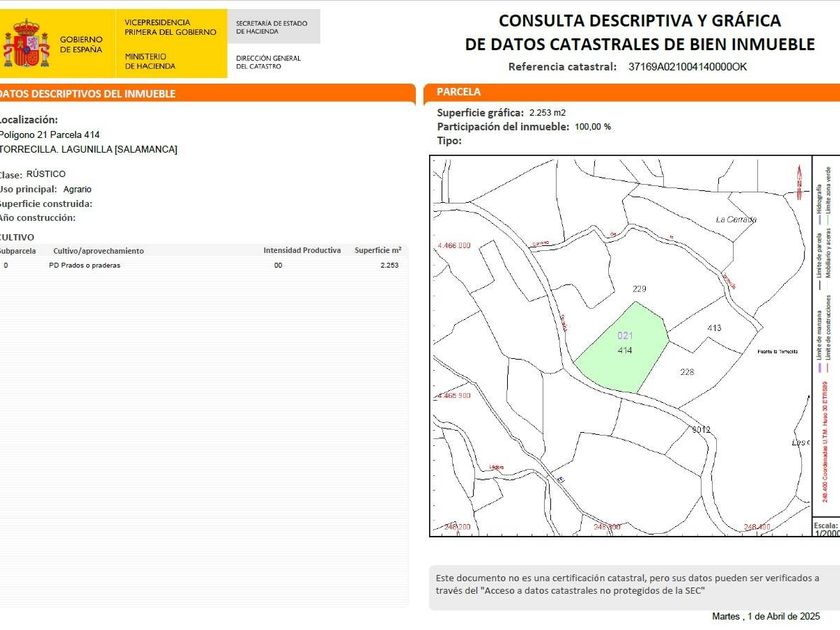Screen dimensions: 840x630
Task: Click the 'Intensidad Productiva' column header
Action: click(x=302, y=250)
